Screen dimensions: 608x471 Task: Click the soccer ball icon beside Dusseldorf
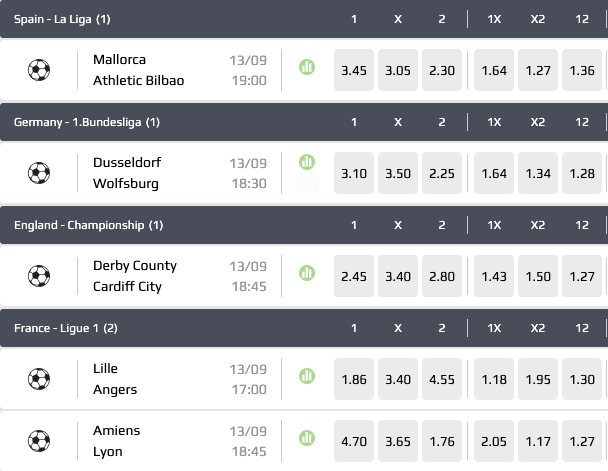click(x=39, y=173)
